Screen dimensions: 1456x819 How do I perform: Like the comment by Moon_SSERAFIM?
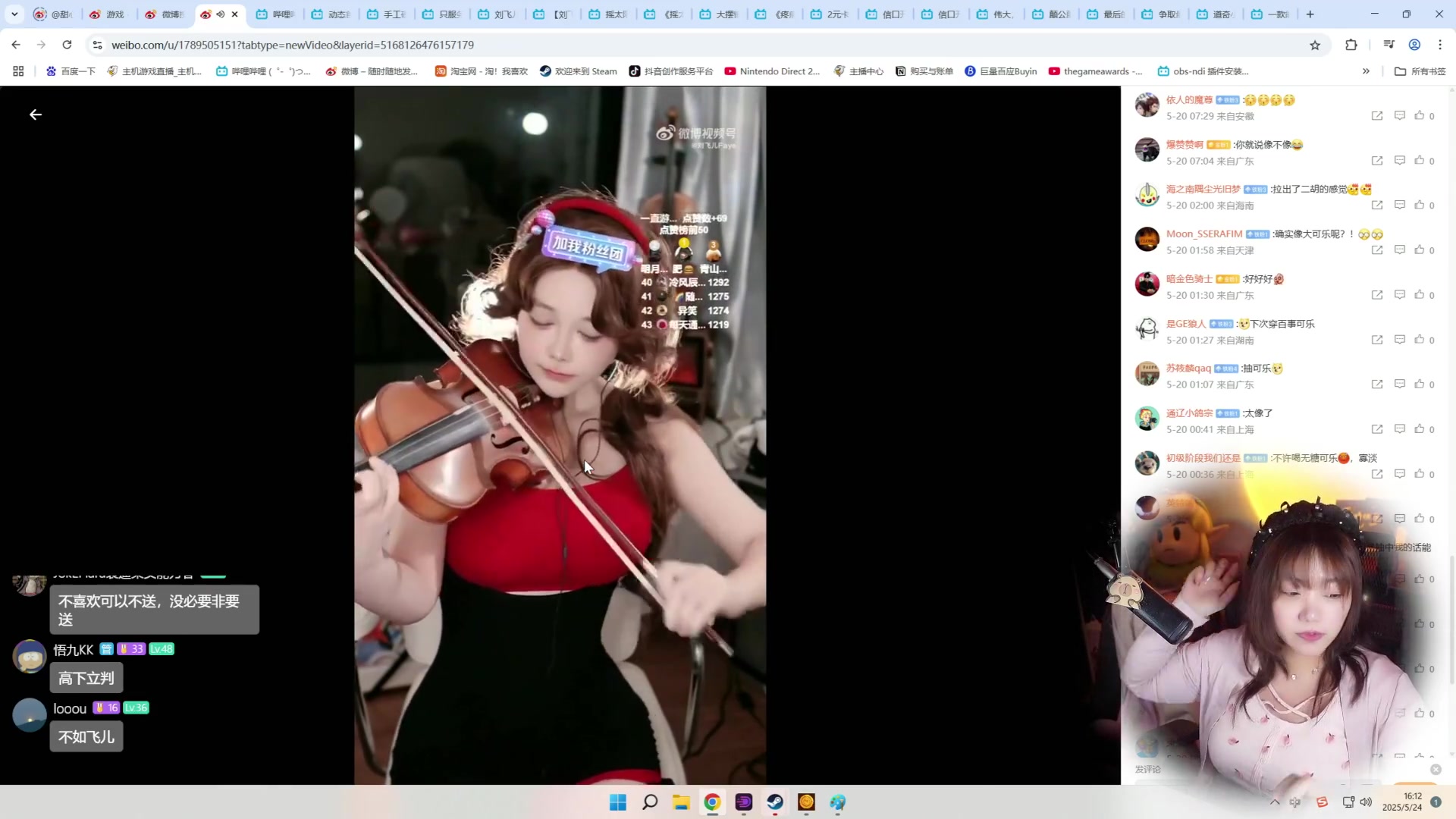pyautogui.click(x=1420, y=249)
